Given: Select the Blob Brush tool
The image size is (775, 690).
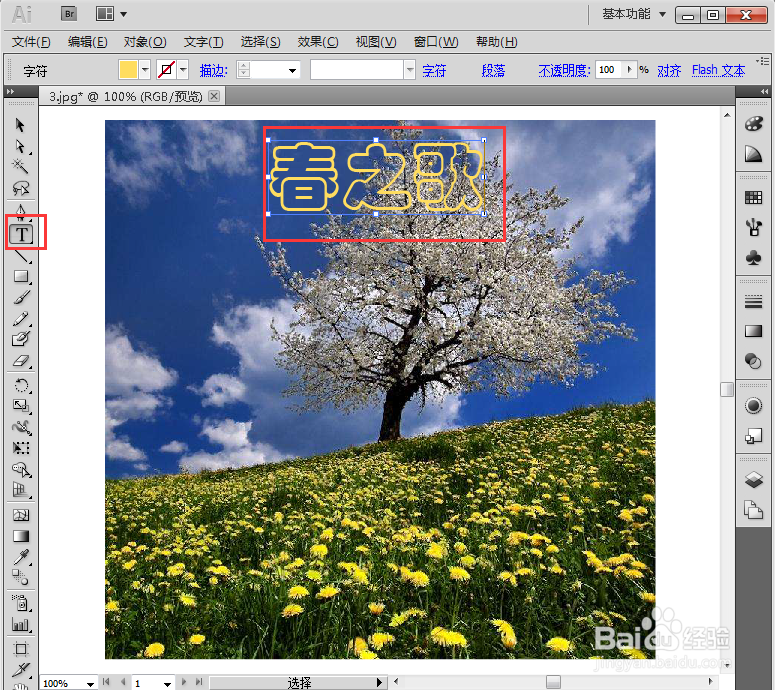Looking at the screenshot, I should (x=21, y=339).
